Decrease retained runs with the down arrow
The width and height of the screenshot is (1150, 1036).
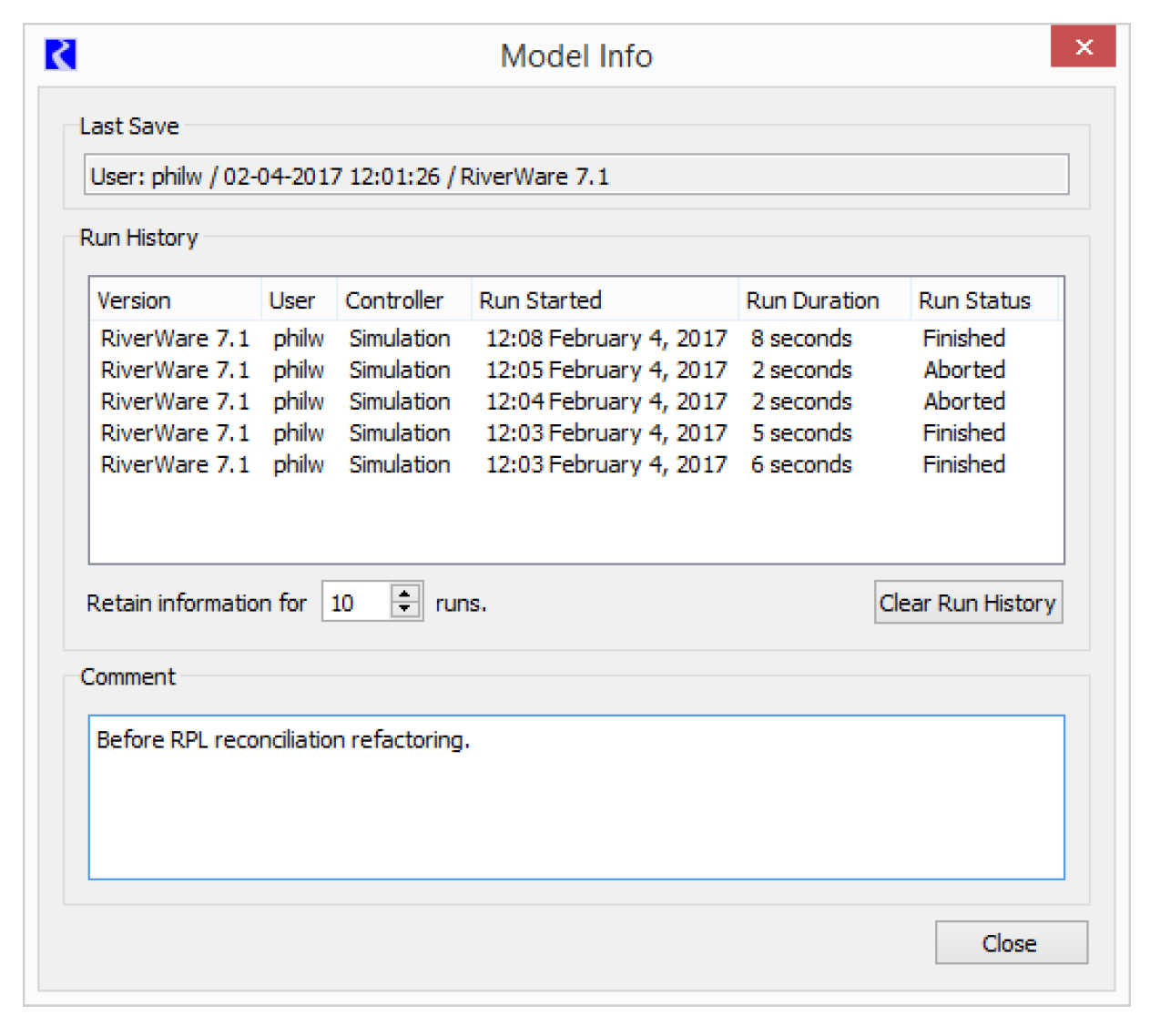pos(405,610)
